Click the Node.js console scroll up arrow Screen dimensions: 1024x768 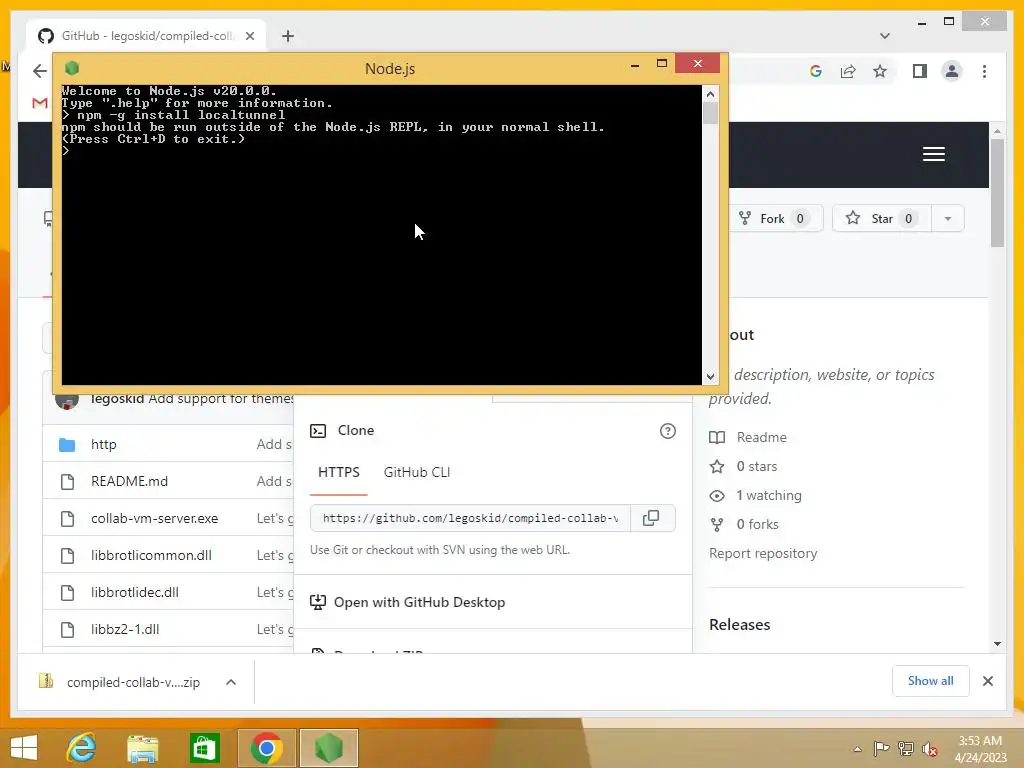pos(711,94)
